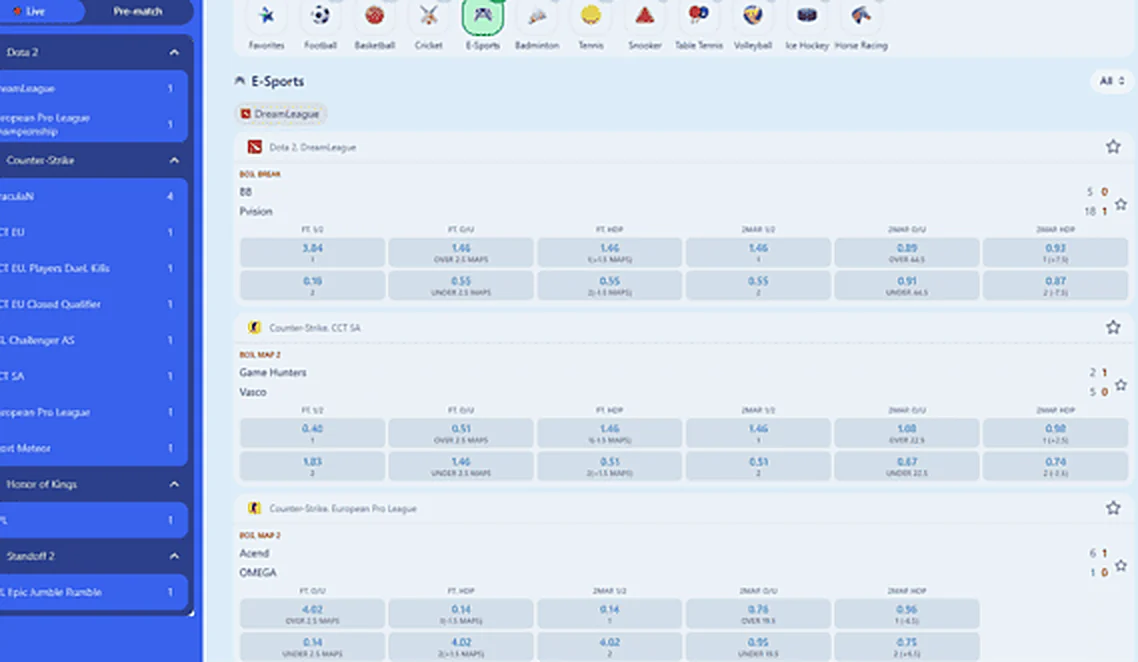Collapse the Honor of Kings sidebar section
The height and width of the screenshot is (662, 1138).
174,484
